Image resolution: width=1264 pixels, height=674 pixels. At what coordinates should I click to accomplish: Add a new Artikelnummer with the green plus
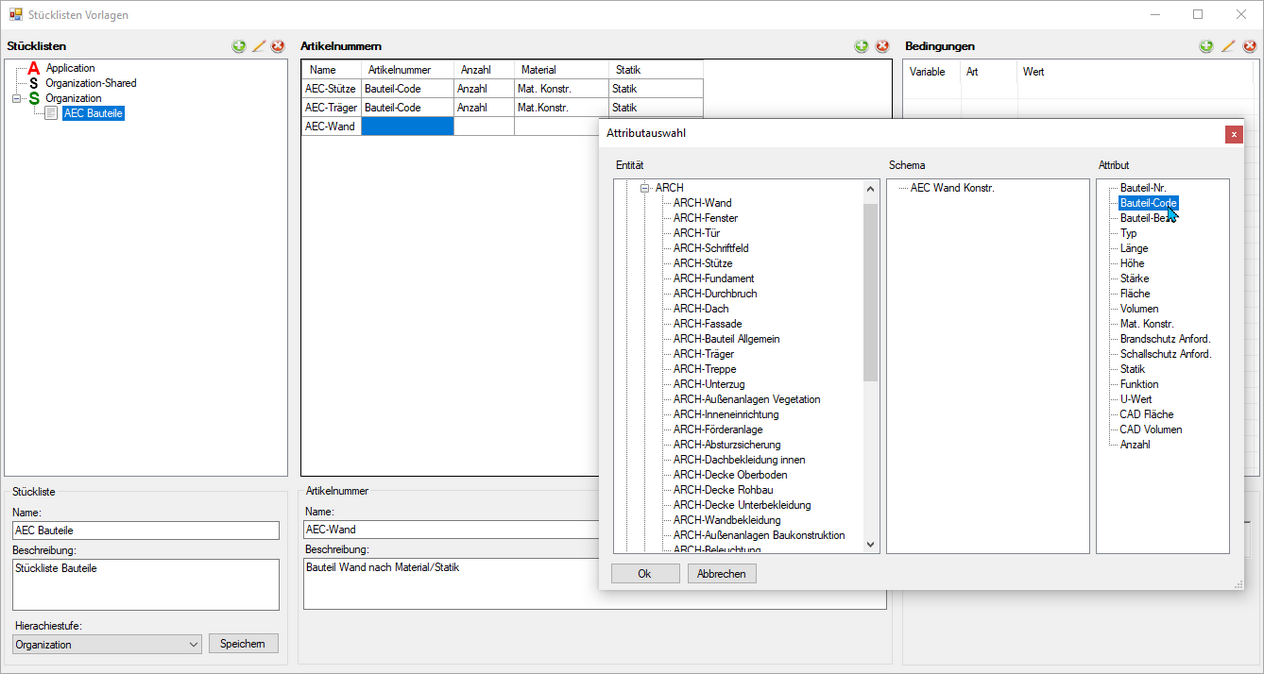(862, 46)
